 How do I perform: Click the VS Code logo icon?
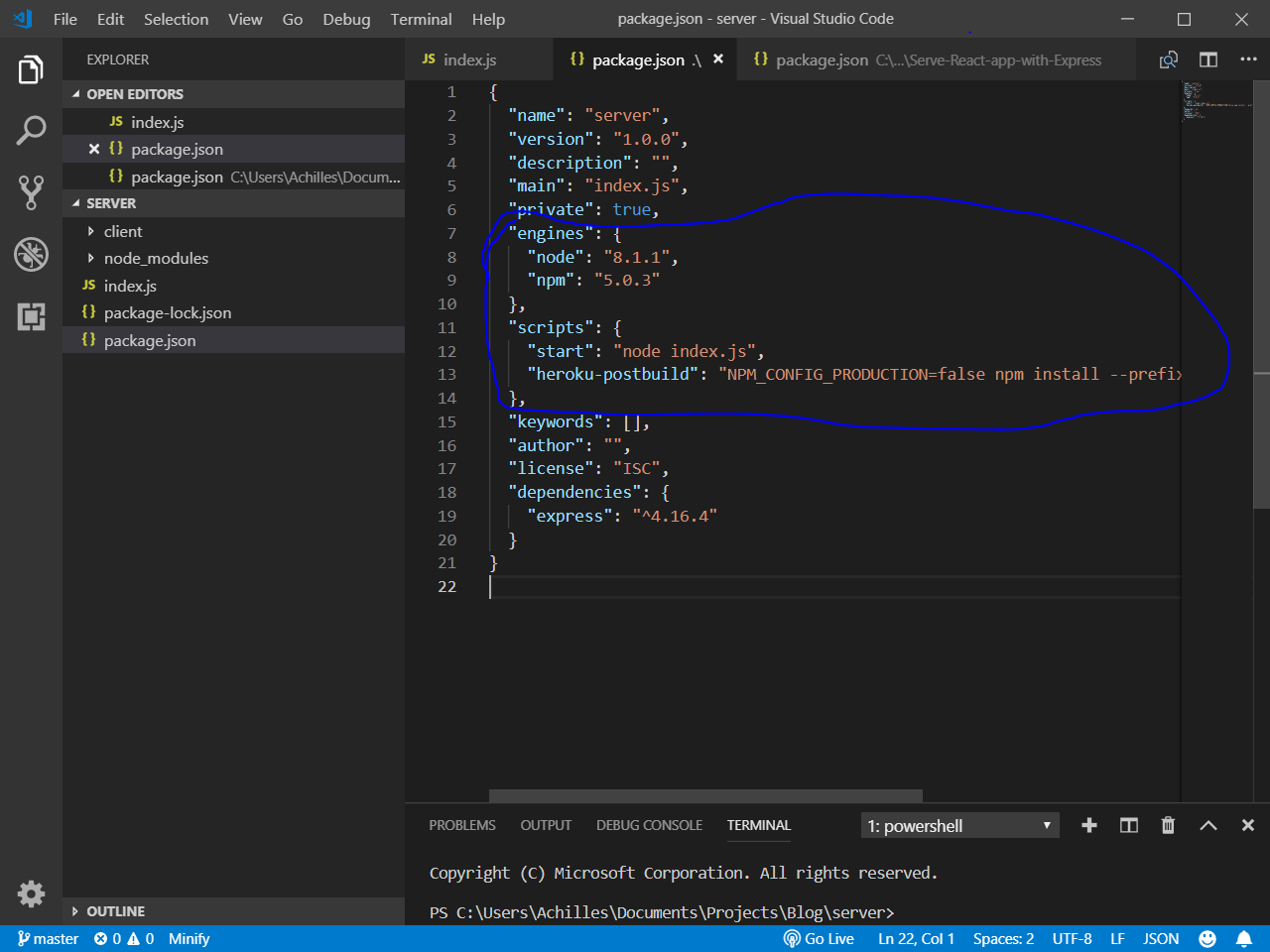tap(22, 19)
